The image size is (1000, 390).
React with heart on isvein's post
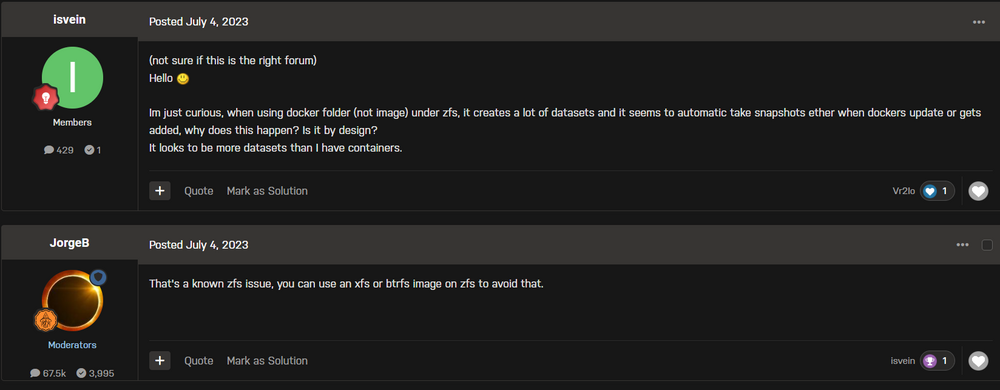tap(978, 191)
